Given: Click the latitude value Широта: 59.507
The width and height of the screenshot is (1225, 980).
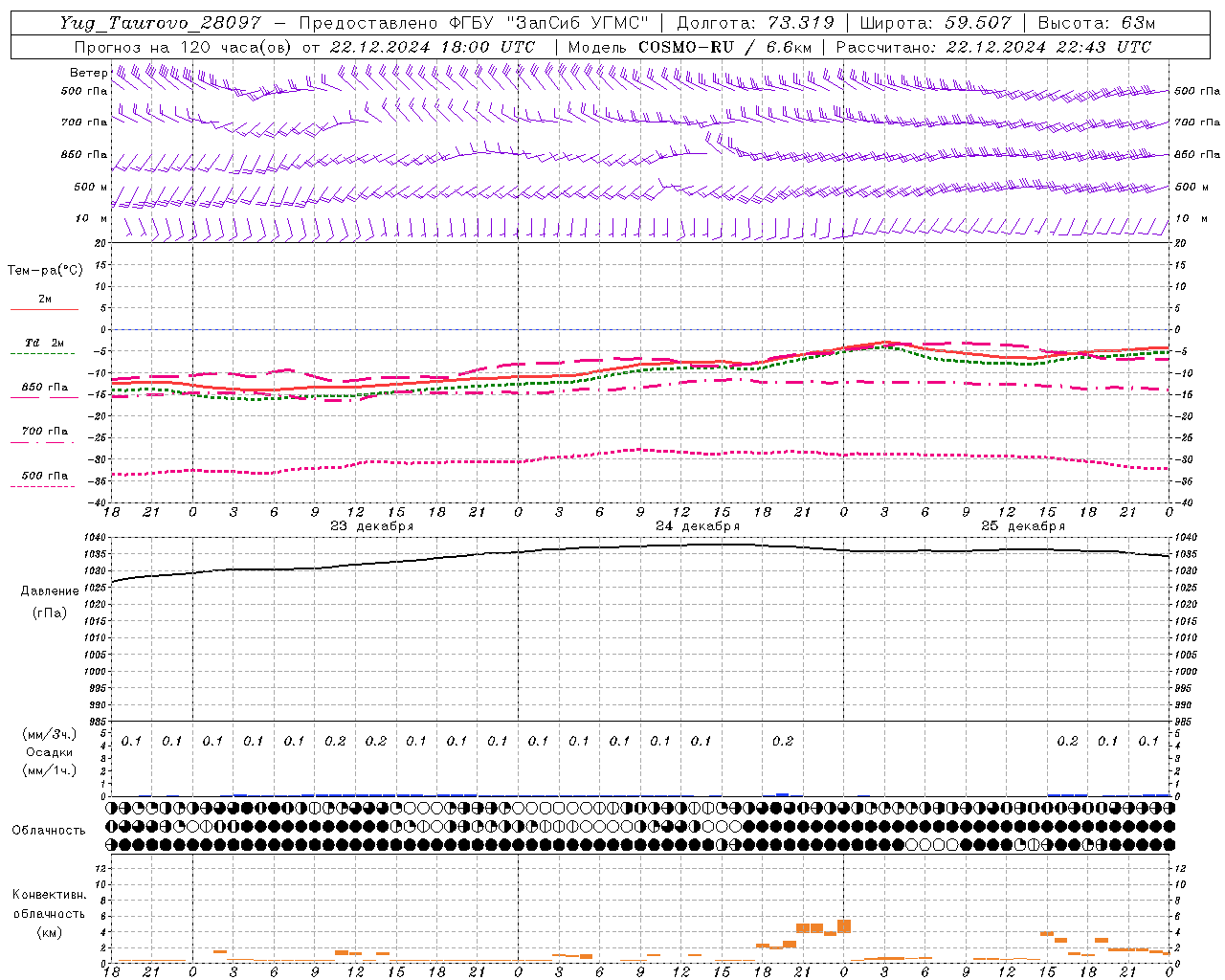Looking at the screenshot, I should pyautogui.click(x=935, y=23).
